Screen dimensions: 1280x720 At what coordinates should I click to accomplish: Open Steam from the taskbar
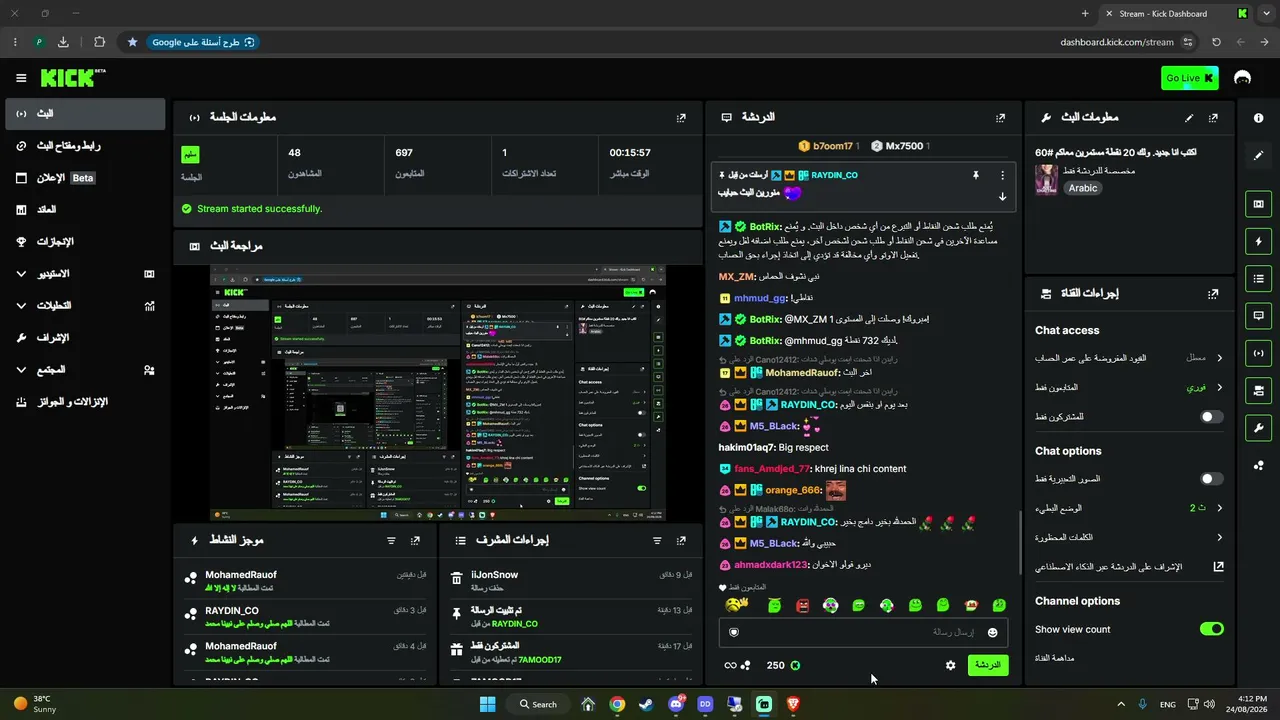click(647, 704)
